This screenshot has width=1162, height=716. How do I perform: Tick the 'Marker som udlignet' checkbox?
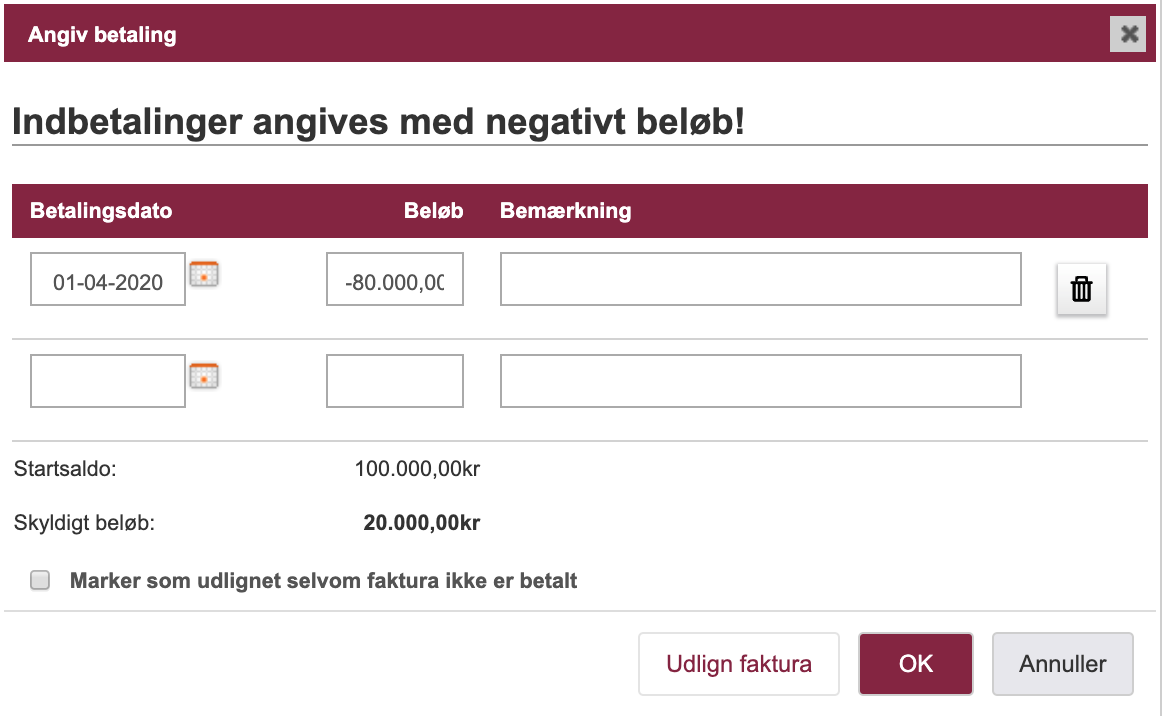40,580
